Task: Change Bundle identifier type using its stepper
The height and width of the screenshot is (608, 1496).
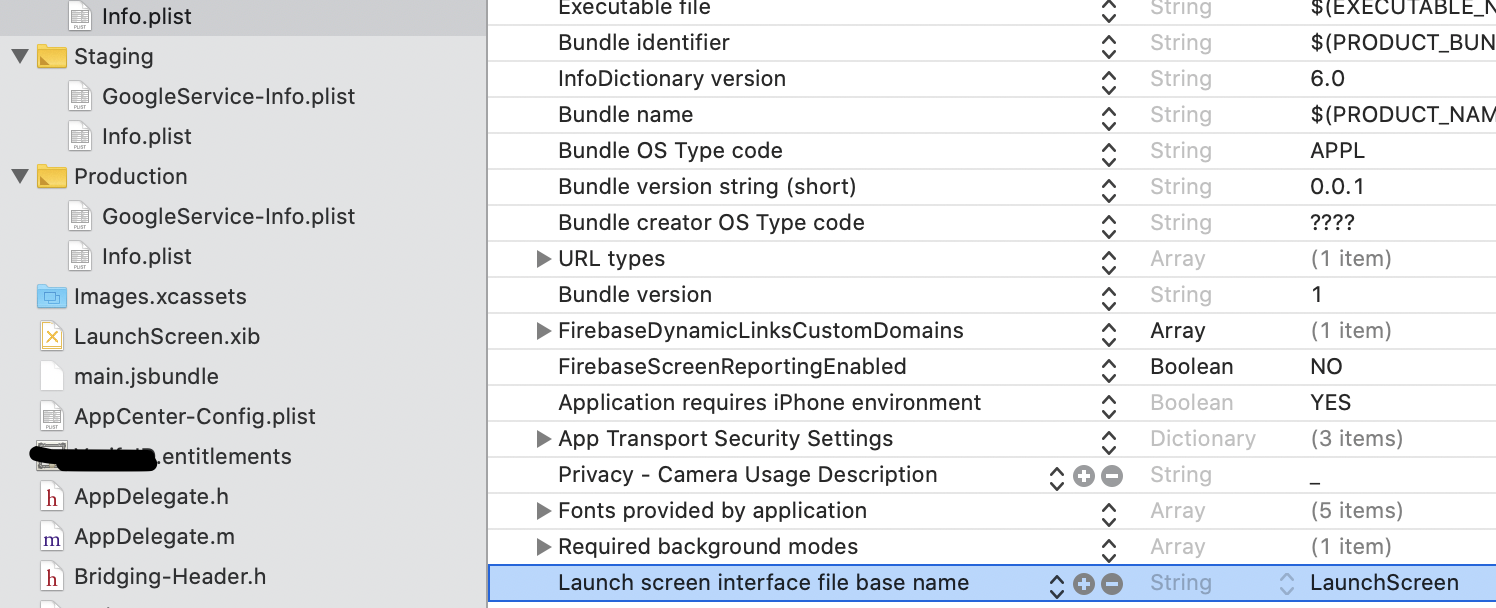Action: (x=1108, y=43)
